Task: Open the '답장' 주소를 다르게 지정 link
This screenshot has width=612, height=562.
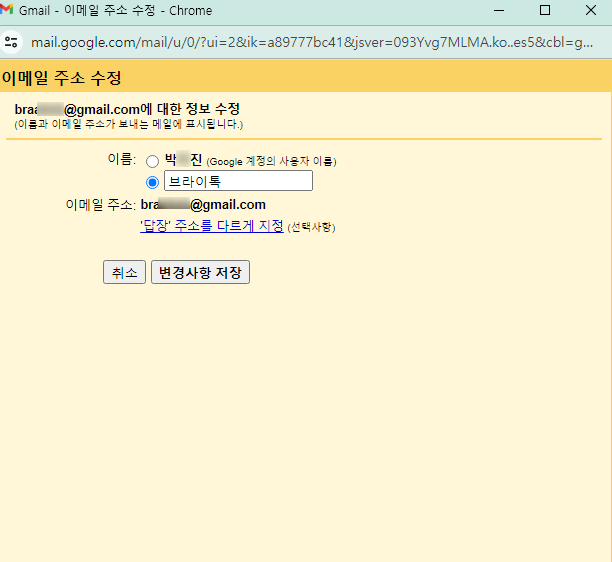Action: [212, 226]
